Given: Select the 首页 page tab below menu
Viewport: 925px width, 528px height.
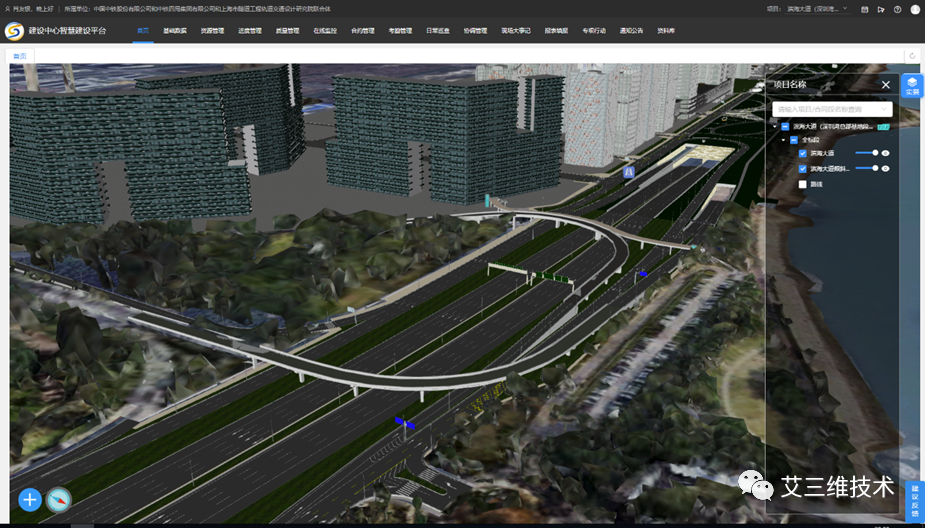Looking at the screenshot, I should tap(20, 56).
